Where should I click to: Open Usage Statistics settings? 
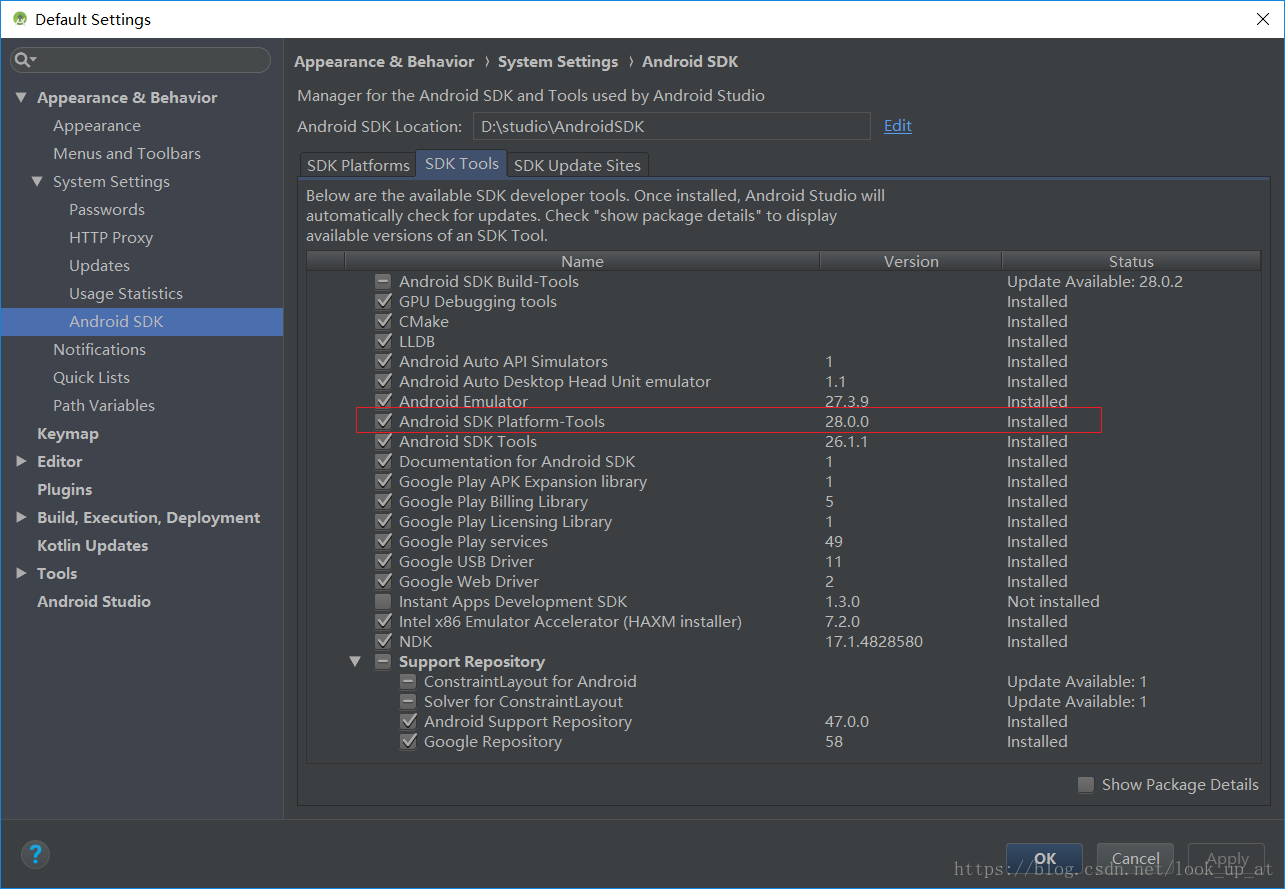[126, 294]
